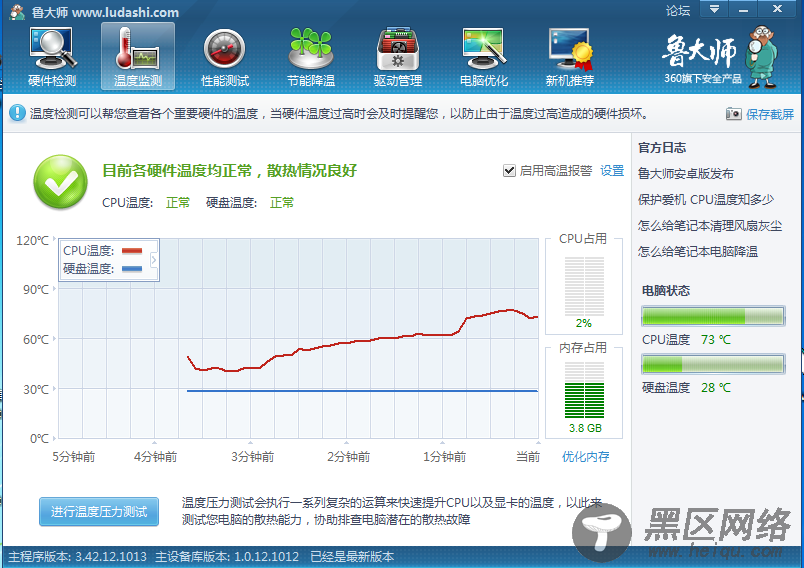The width and height of the screenshot is (804, 568).
Task: Click the 正常 value beside CPU温度
Action: click(178, 202)
